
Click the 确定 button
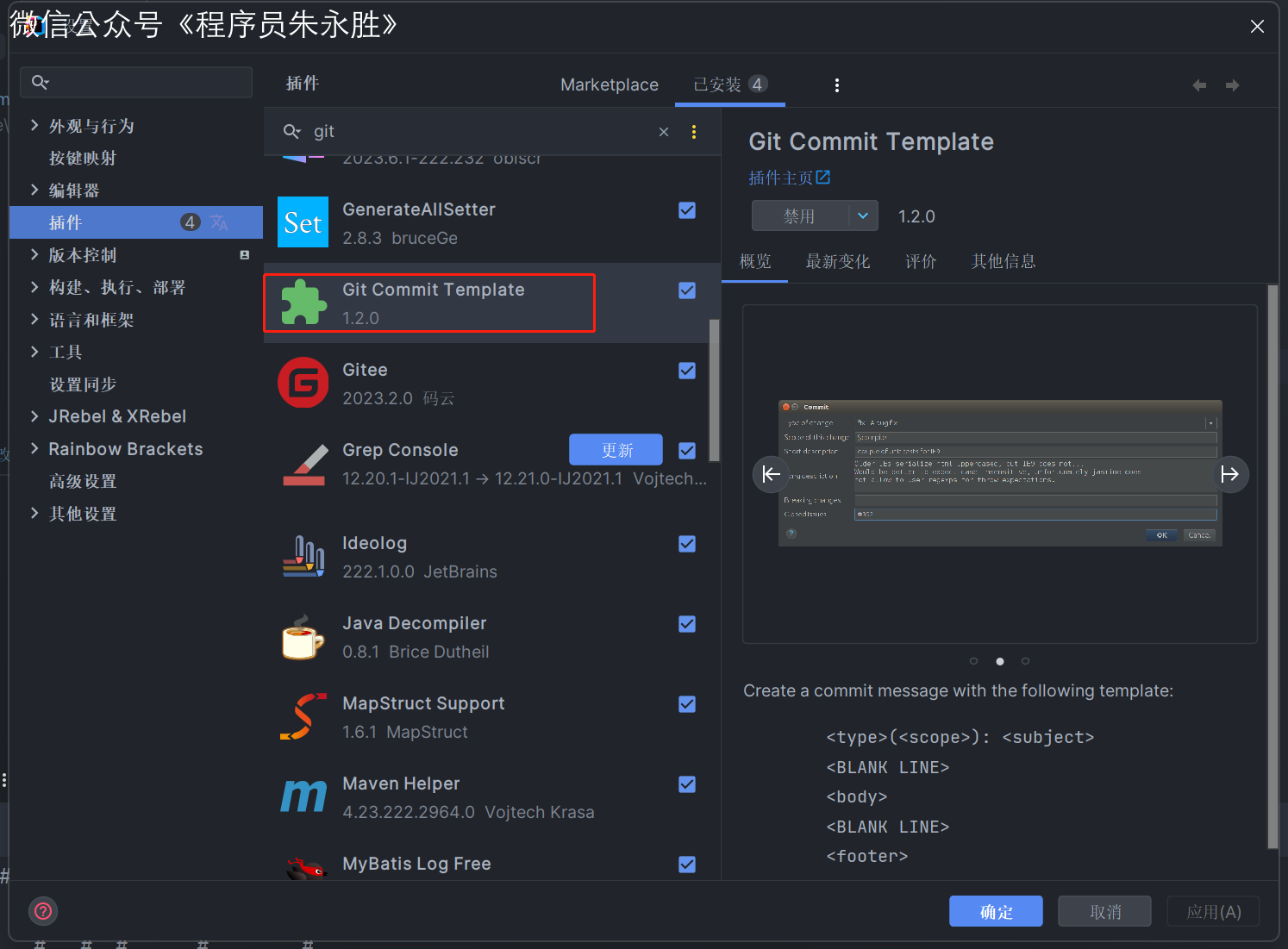[996, 911]
